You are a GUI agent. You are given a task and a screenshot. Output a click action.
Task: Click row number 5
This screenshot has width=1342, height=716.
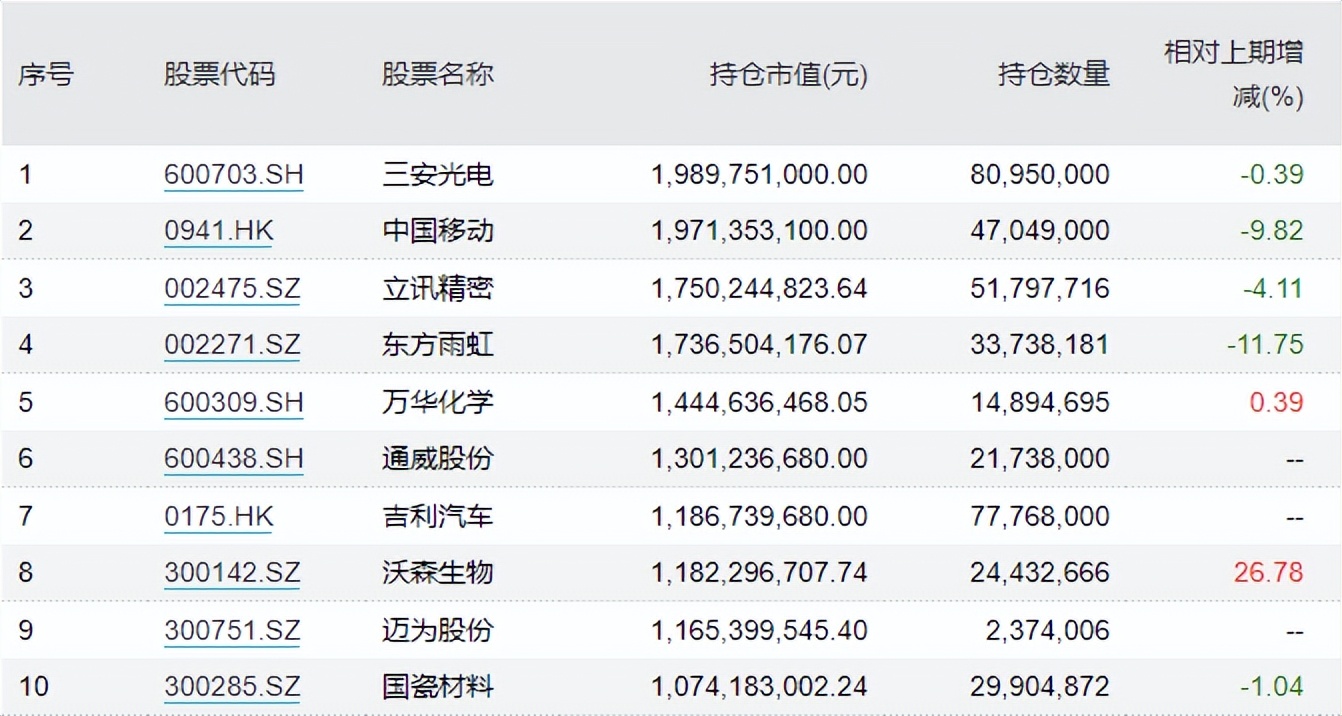click(x=26, y=403)
